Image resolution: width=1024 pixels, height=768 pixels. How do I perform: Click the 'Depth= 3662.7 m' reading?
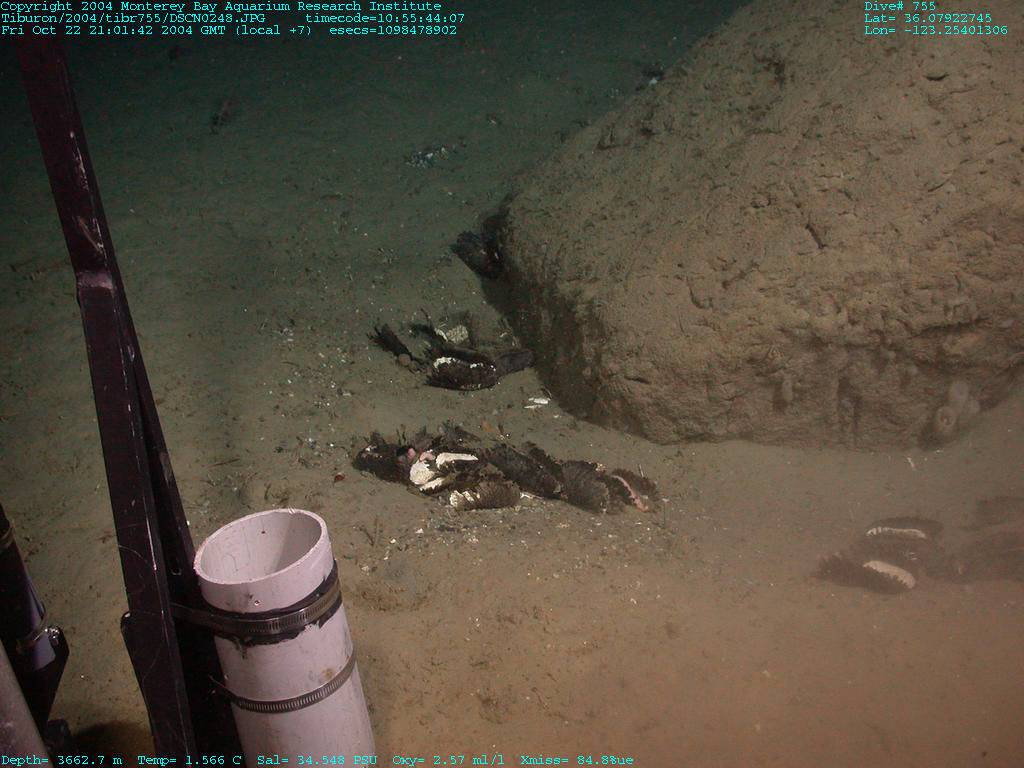tap(61, 760)
